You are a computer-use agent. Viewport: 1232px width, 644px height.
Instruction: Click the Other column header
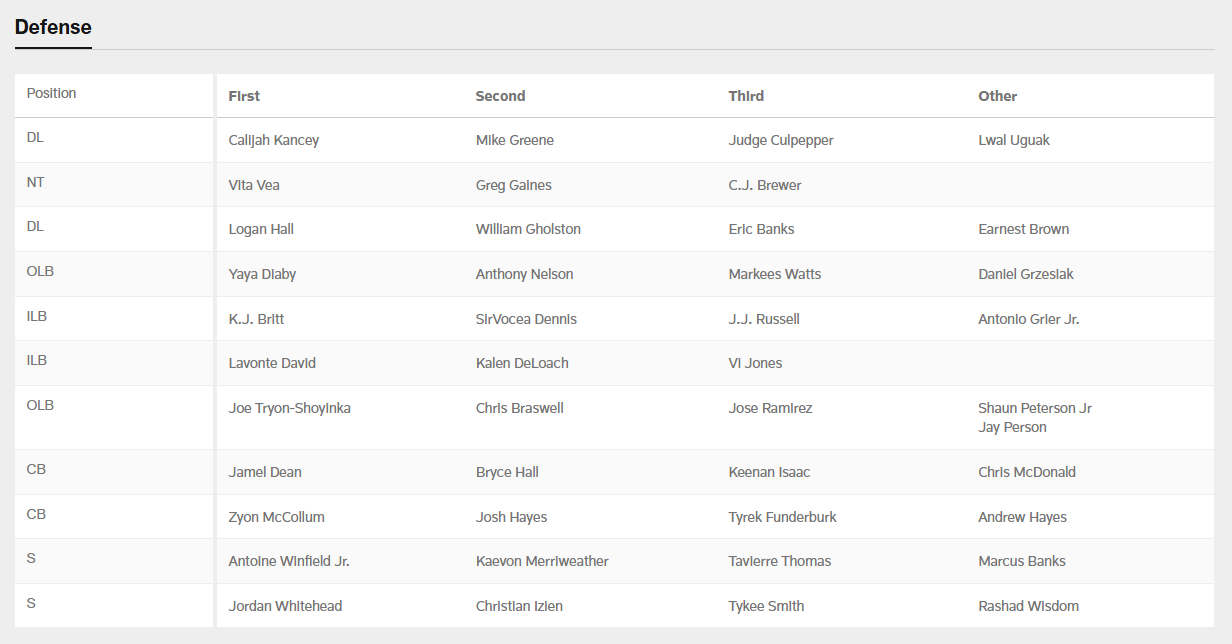pyautogui.click(x=997, y=96)
